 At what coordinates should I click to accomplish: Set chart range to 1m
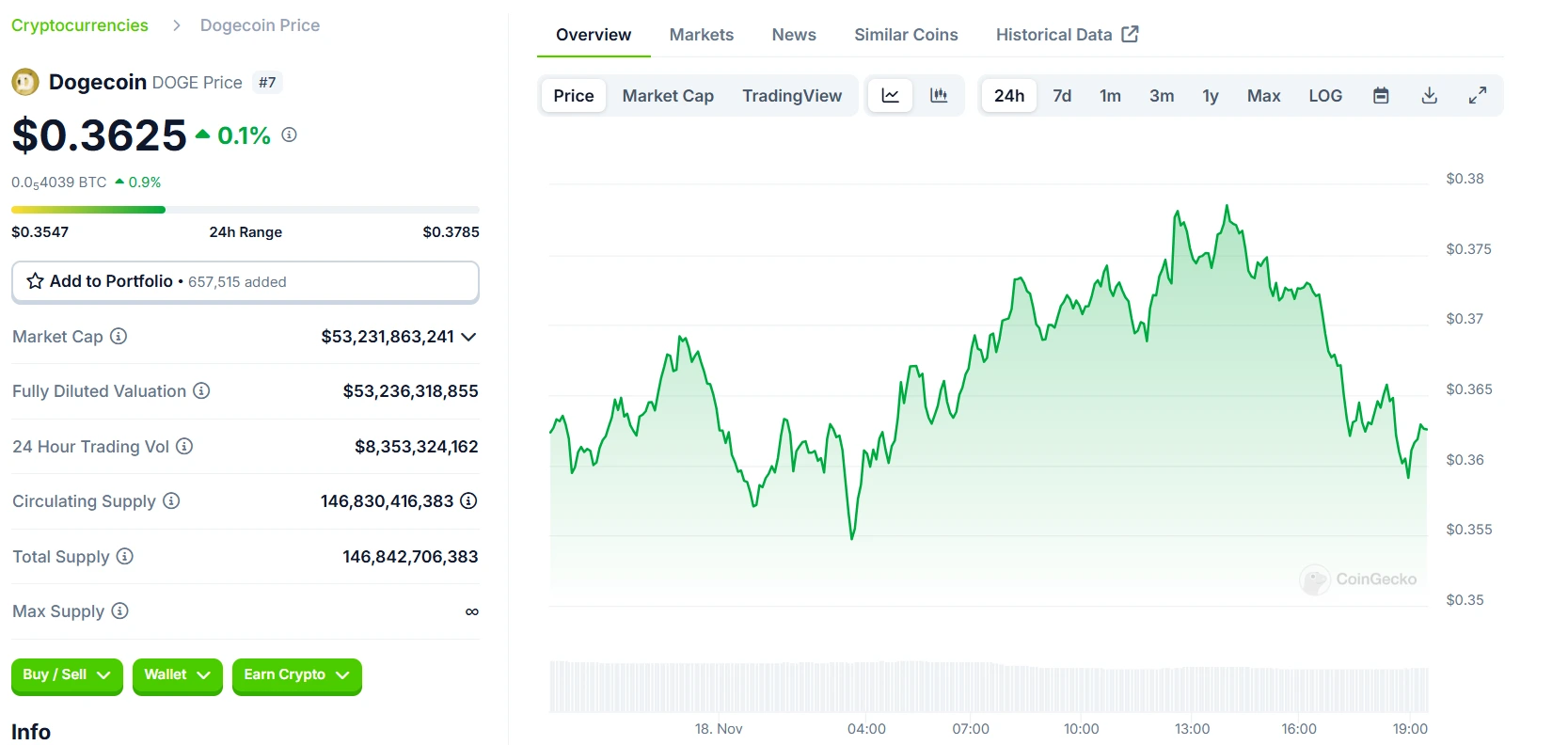click(1110, 95)
